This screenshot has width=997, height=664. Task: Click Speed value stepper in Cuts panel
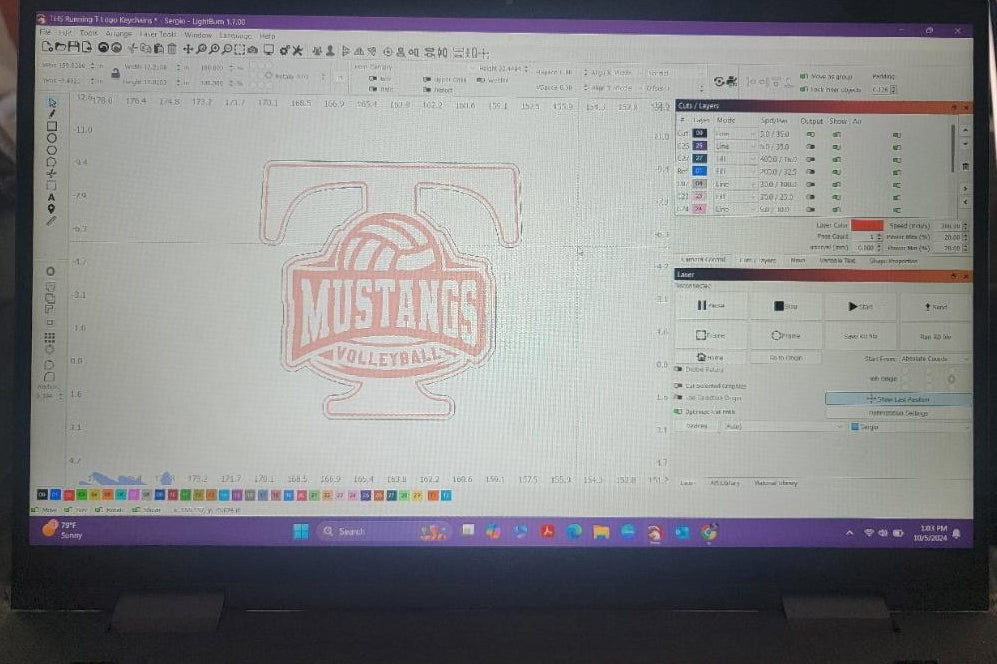(x=965, y=226)
